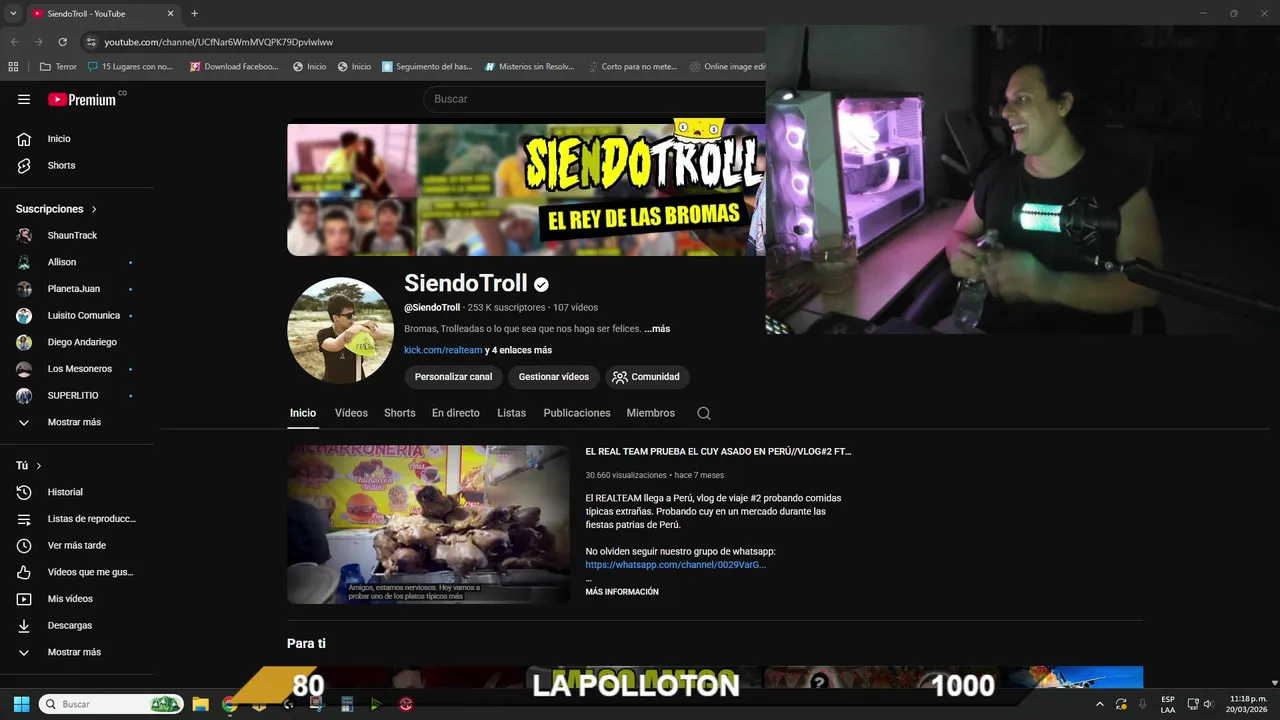The width and height of the screenshot is (1280, 720).
Task: Select the Inicio channel tab
Action: click(x=303, y=413)
